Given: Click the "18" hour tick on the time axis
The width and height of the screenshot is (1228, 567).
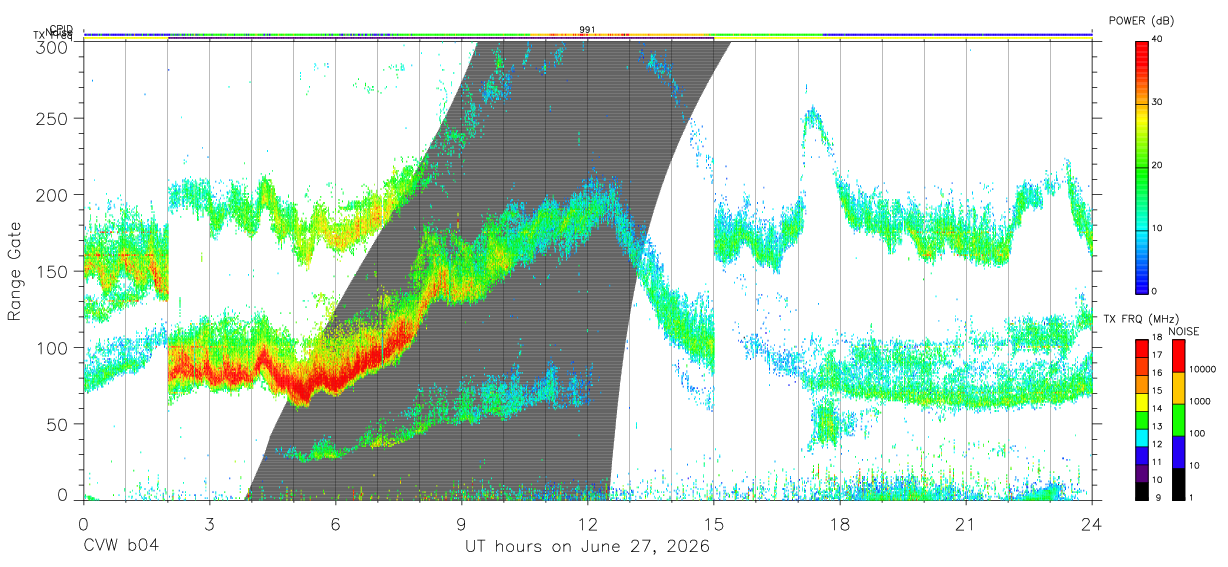Looking at the screenshot, I should click(839, 524).
